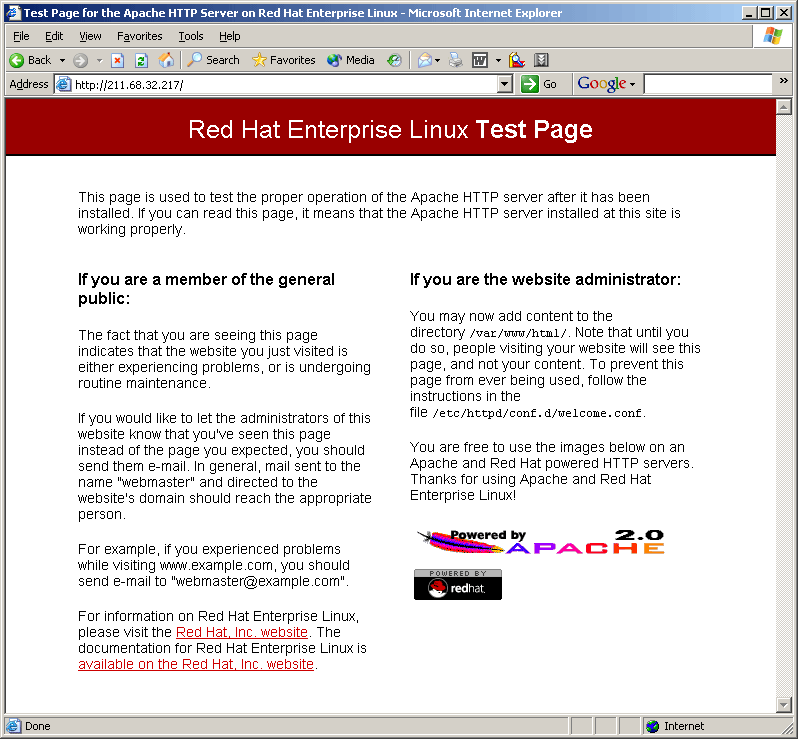798x739 pixels.
Task: Click the 'Red Hat Enterprise Linux Test Page' heading
Action: point(390,129)
